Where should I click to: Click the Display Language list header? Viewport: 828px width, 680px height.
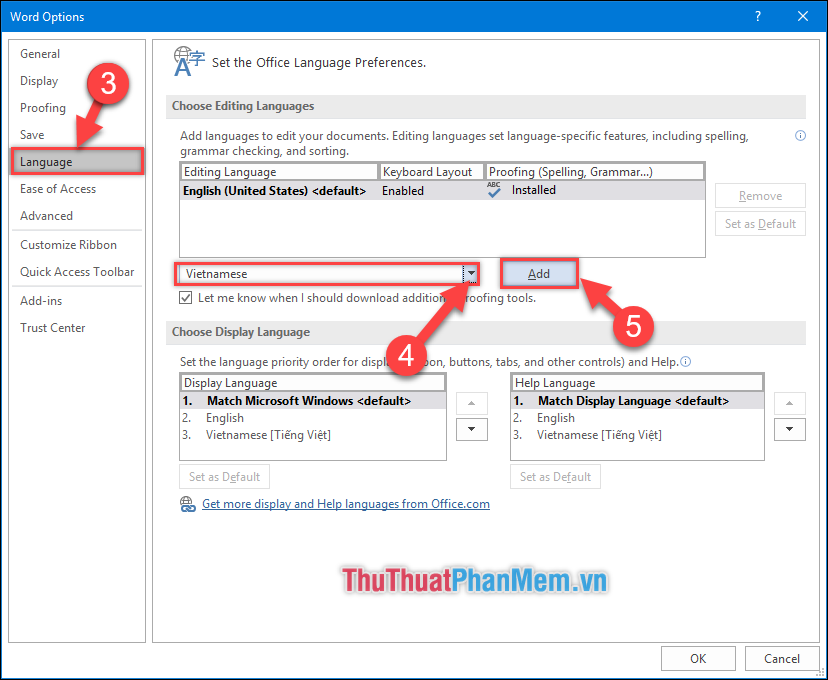click(x=313, y=383)
